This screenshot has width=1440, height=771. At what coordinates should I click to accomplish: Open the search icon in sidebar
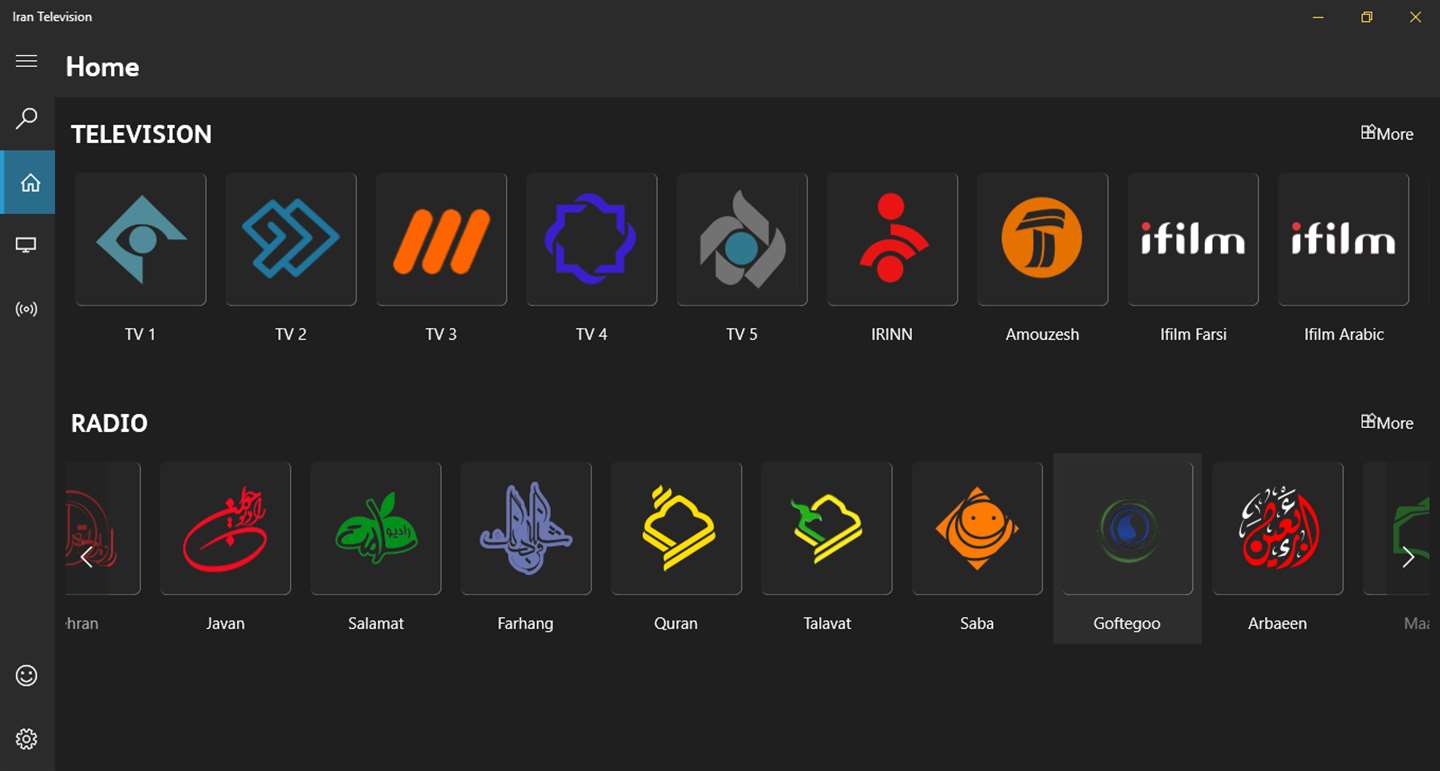tap(27, 119)
